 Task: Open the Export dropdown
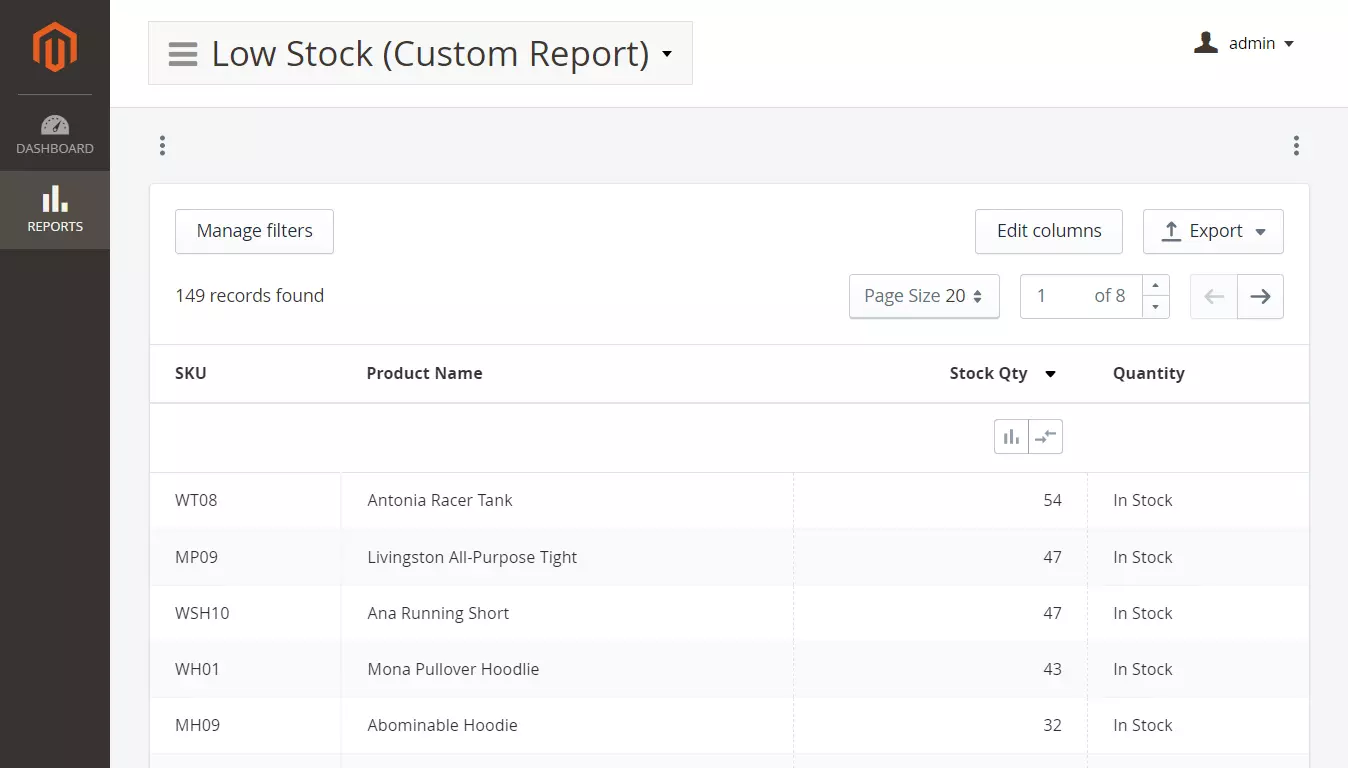[1213, 231]
